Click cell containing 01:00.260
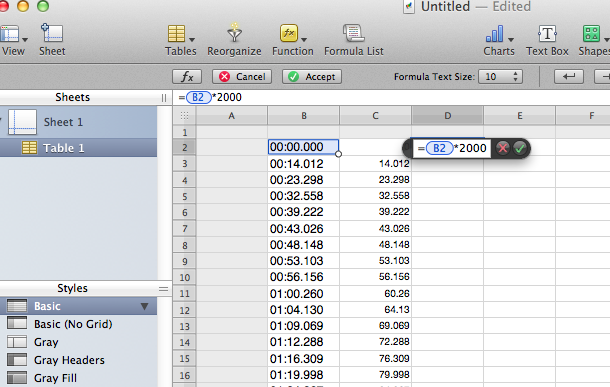Screen dimensions: 610x387 pyautogui.click(x=303, y=293)
